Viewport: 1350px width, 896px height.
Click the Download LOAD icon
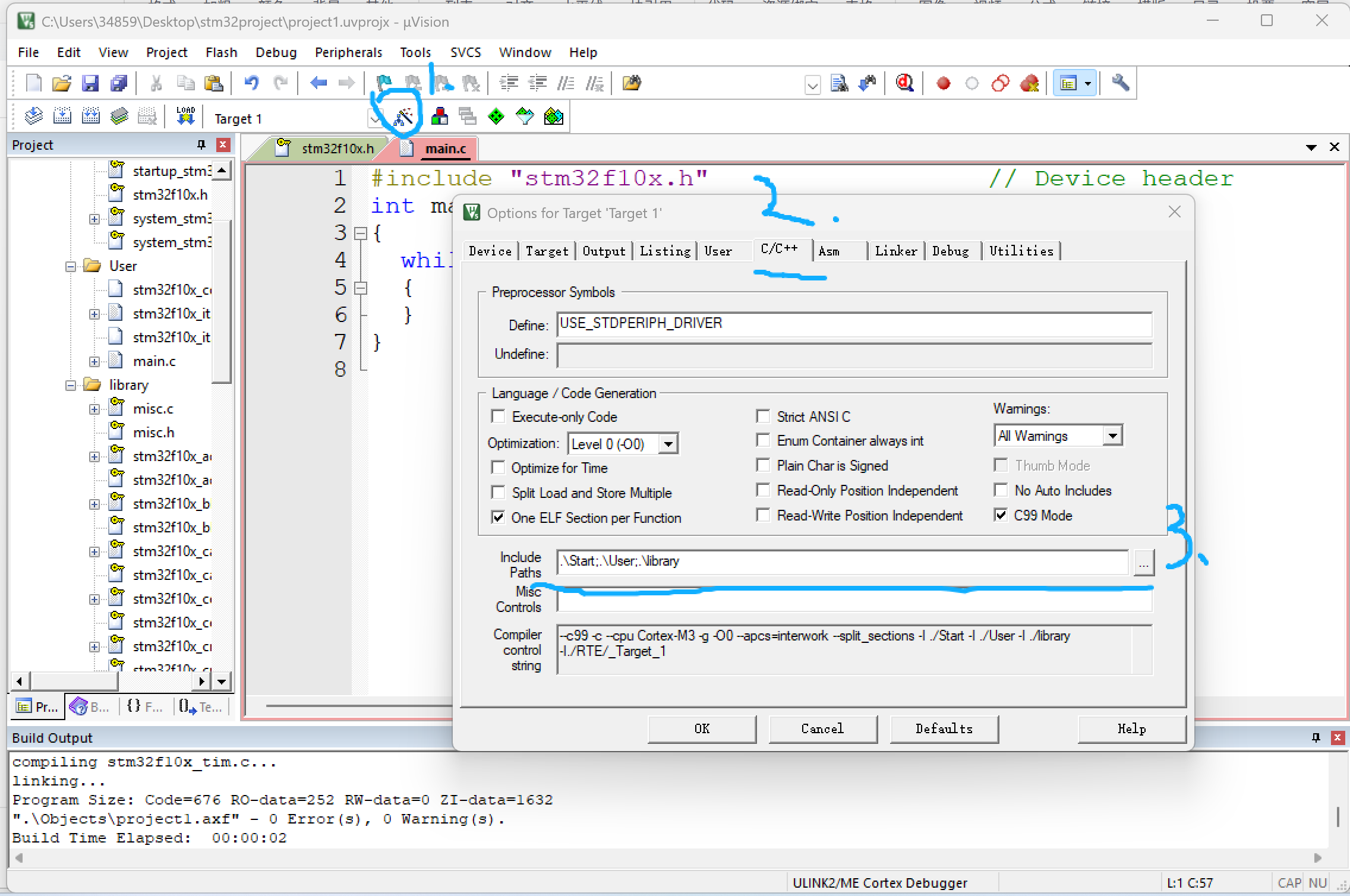click(x=185, y=116)
